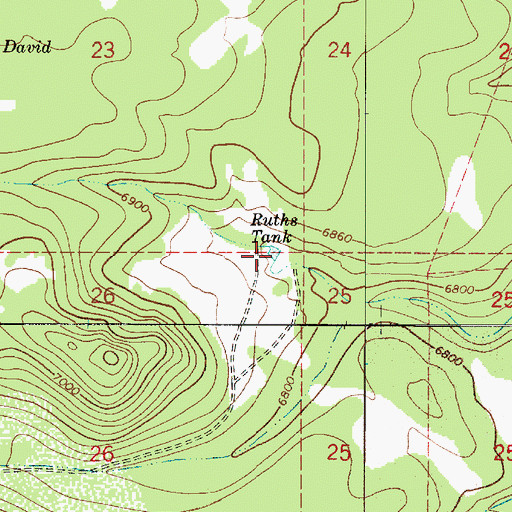Viewport: 512px width, 512px height.
Task: Click the innermost summit contour ring of the hill
Action: point(111,358)
